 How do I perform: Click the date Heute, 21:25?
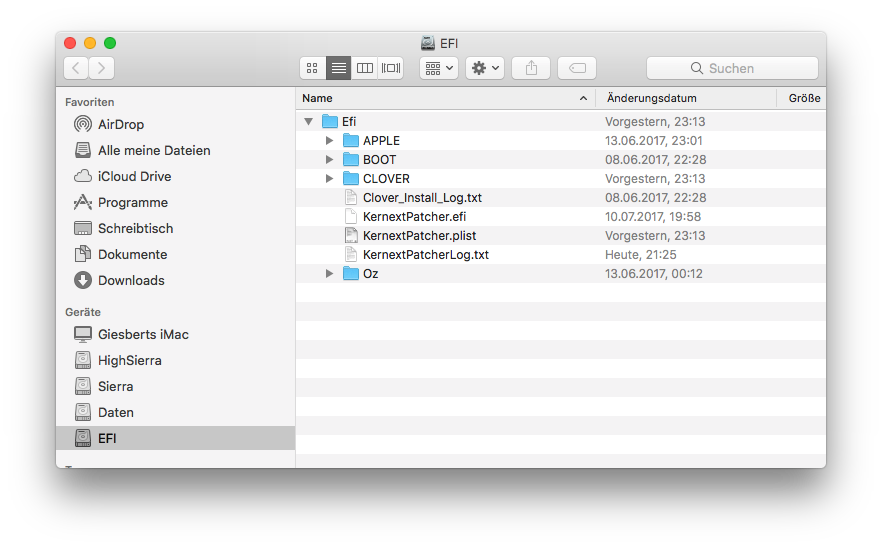pos(641,254)
